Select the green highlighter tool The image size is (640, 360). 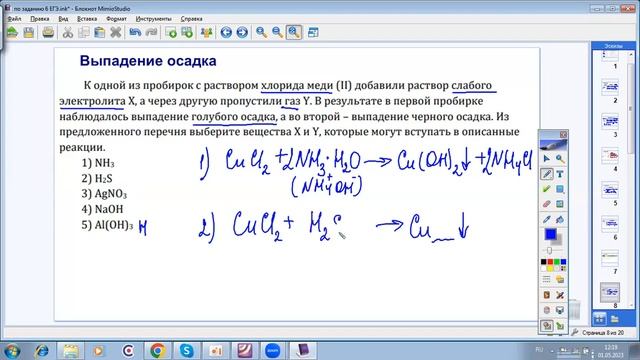coord(547,189)
